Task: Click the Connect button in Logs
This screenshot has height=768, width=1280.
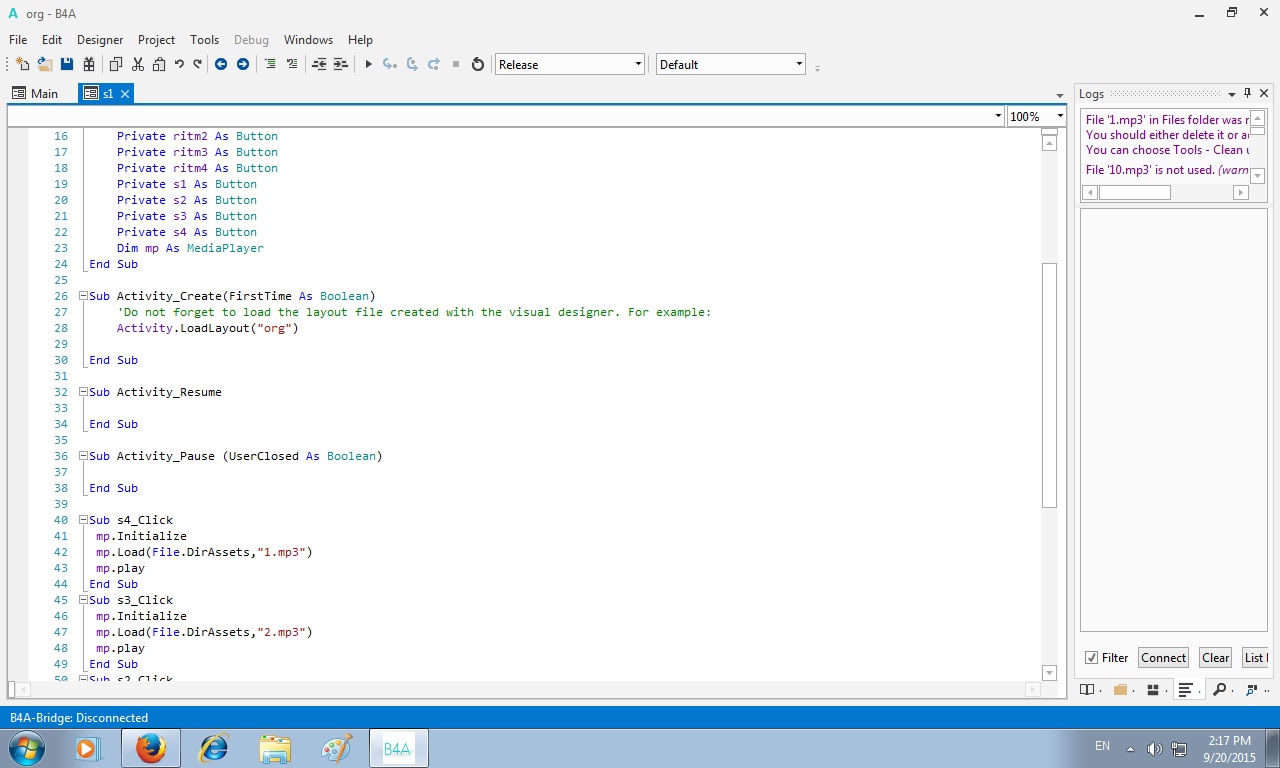Action: [x=1163, y=658]
